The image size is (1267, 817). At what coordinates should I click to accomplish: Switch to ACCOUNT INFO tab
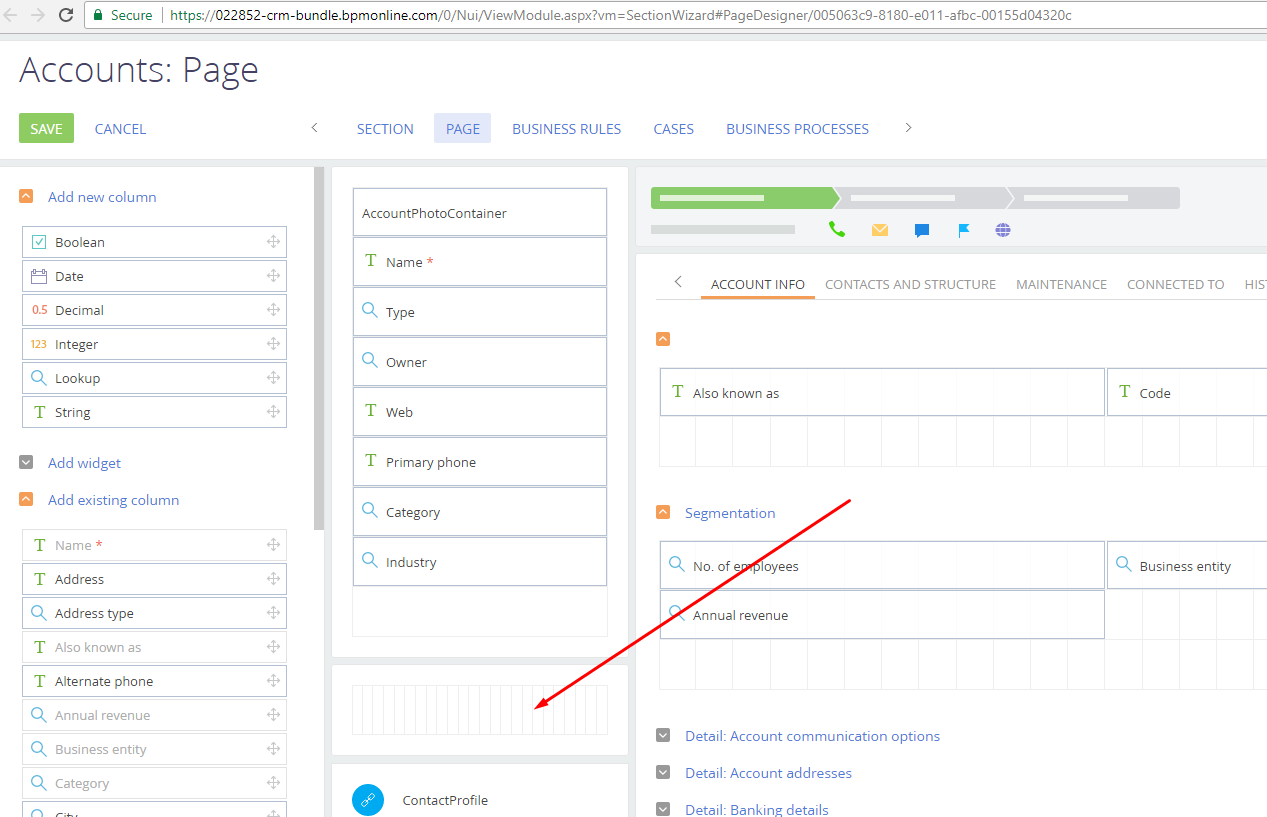pos(758,284)
